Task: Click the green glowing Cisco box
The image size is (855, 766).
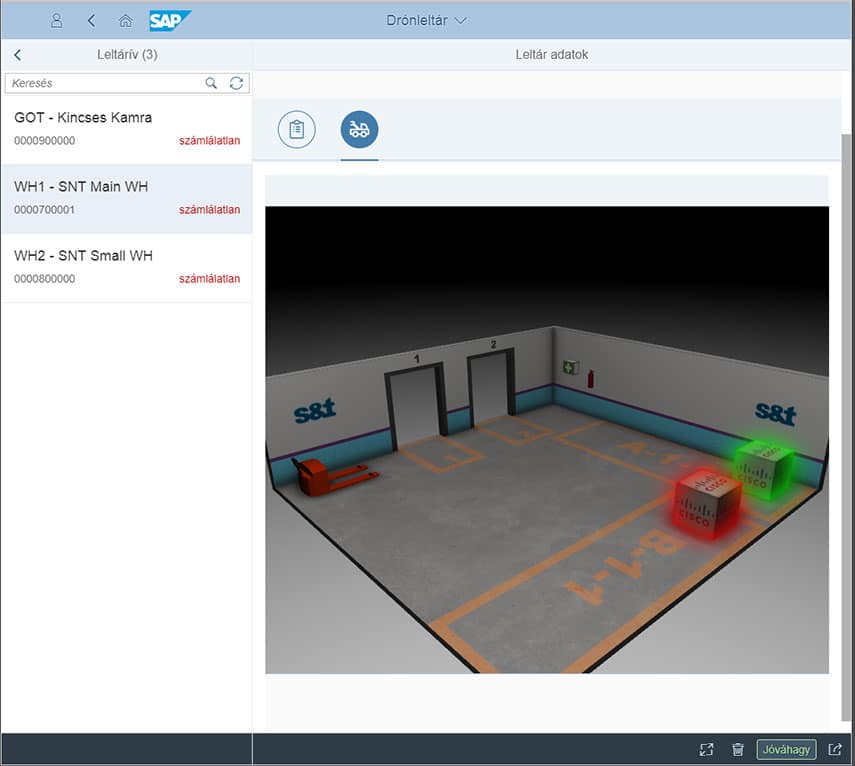Action: 764,463
